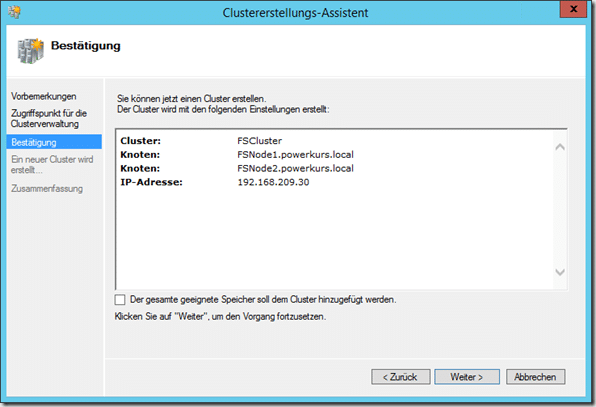Select 'Ein neuer Cluster wird erstellt' step
Viewport: 596px width, 407px height.
(52, 165)
